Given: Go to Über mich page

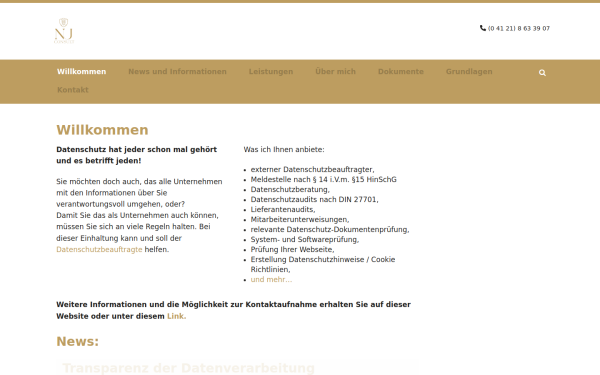Looking at the screenshot, I should pyautogui.click(x=336, y=72).
